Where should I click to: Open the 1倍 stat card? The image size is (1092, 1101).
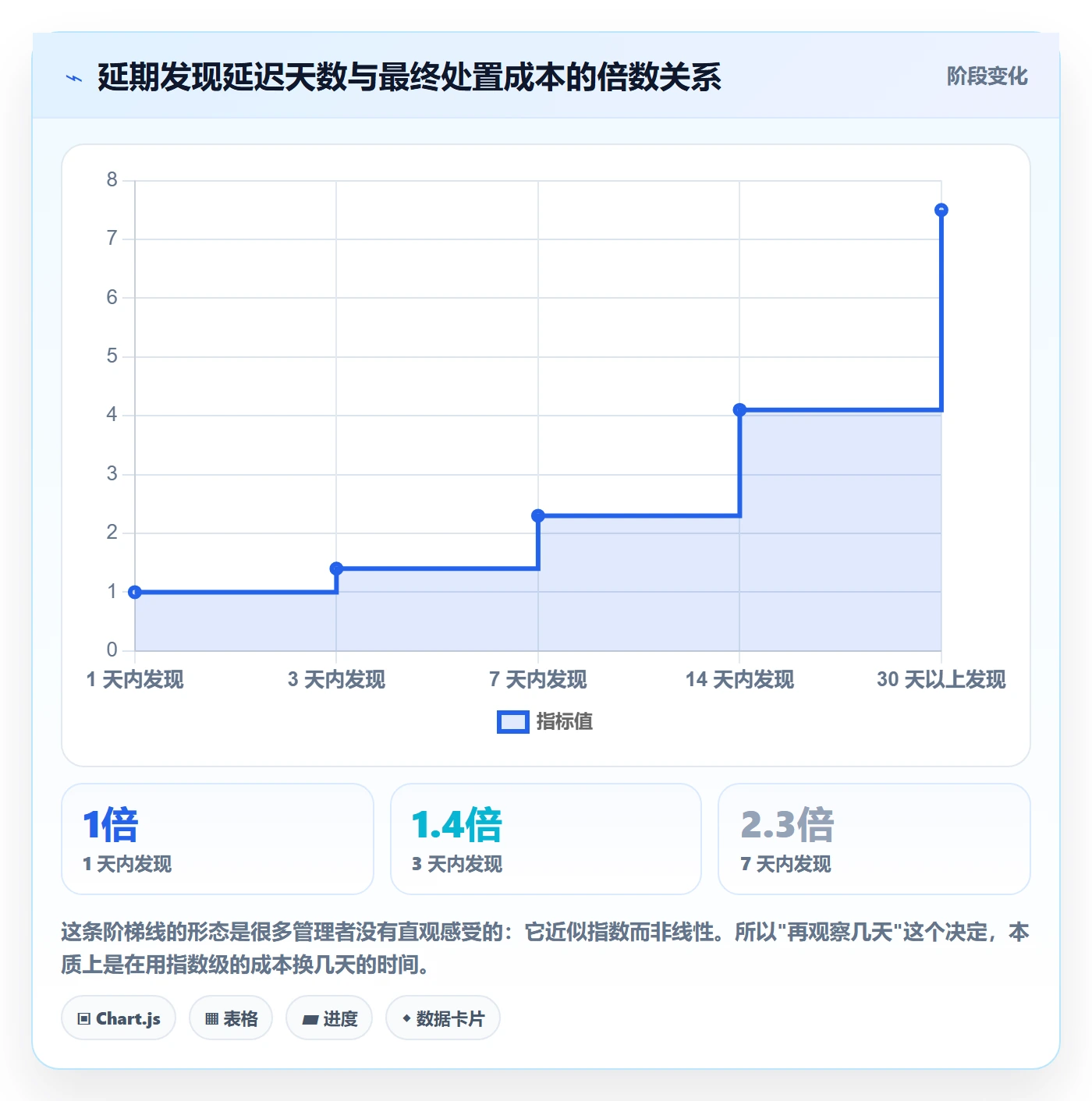pos(218,839)
